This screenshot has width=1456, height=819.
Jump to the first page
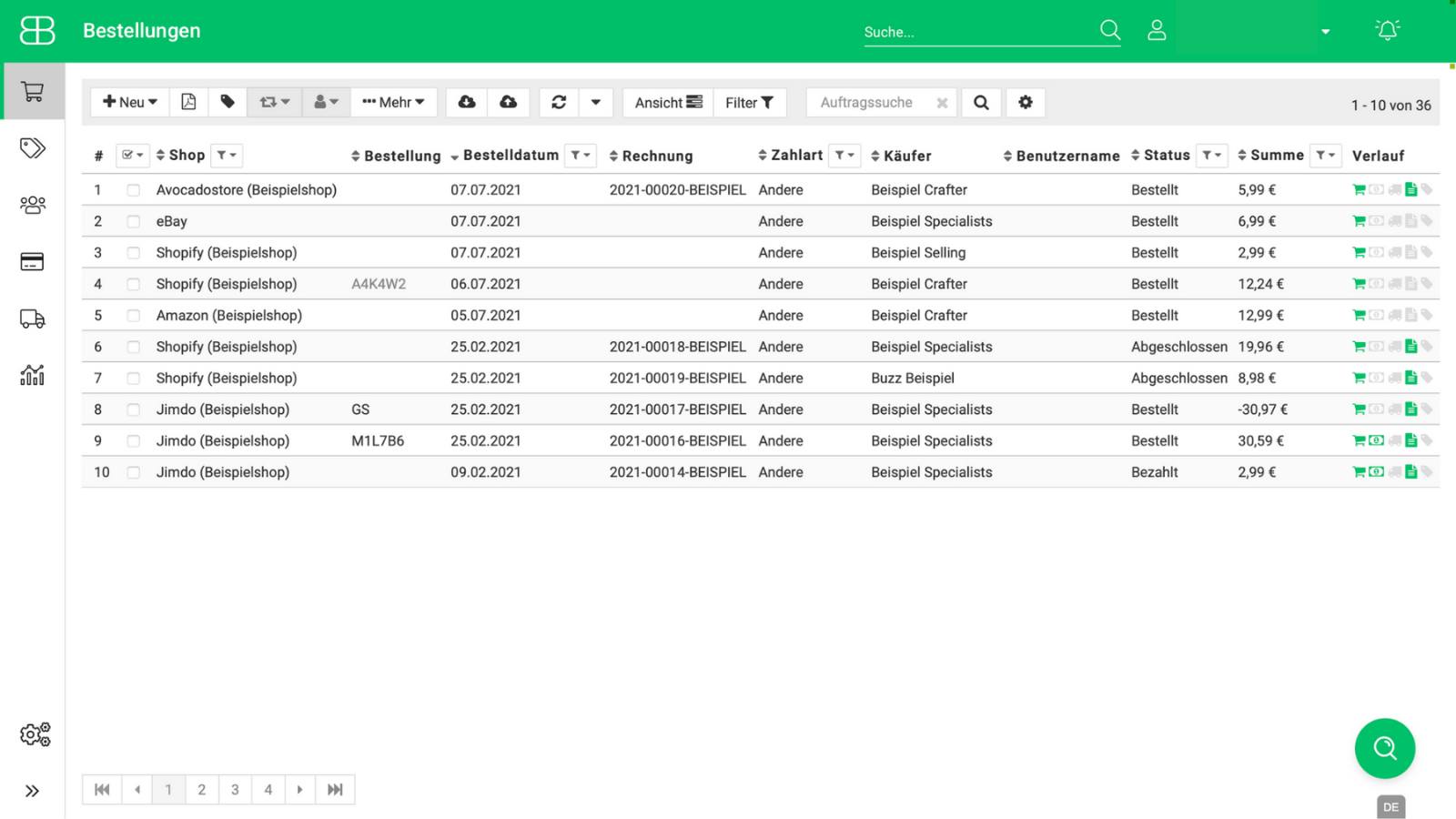(x=102, y=790)
